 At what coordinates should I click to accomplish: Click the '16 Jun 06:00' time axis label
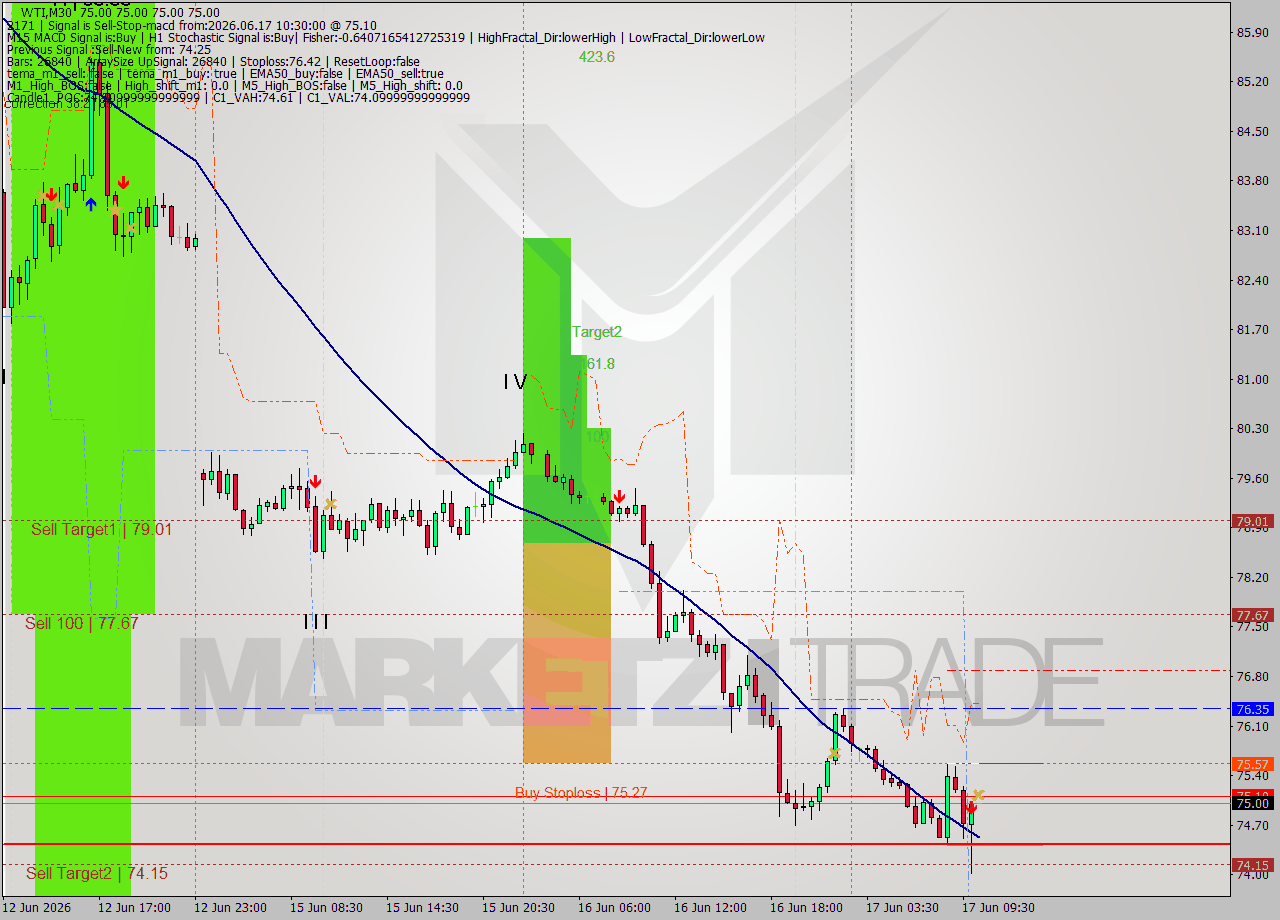click(x=614, y=907)
